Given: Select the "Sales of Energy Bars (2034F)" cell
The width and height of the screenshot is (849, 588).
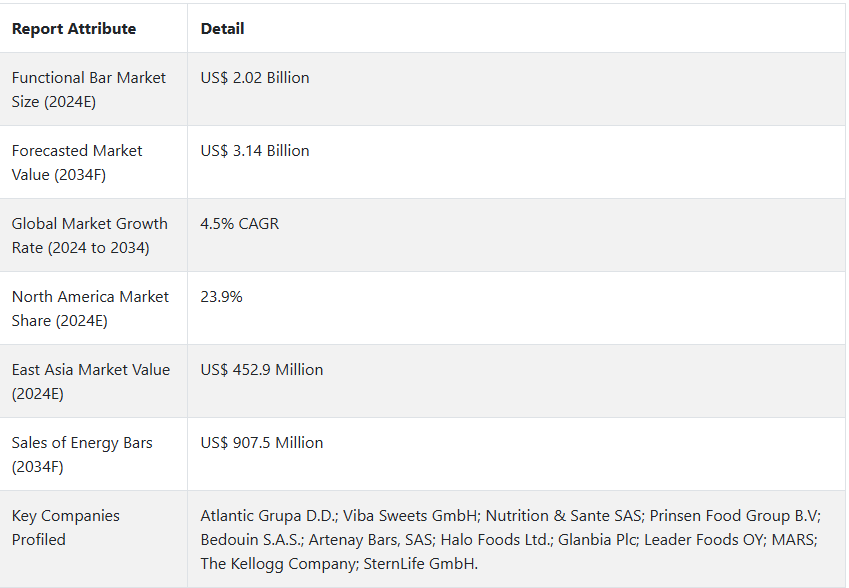Looking at the screenshot, I should [x=82, y=454].
